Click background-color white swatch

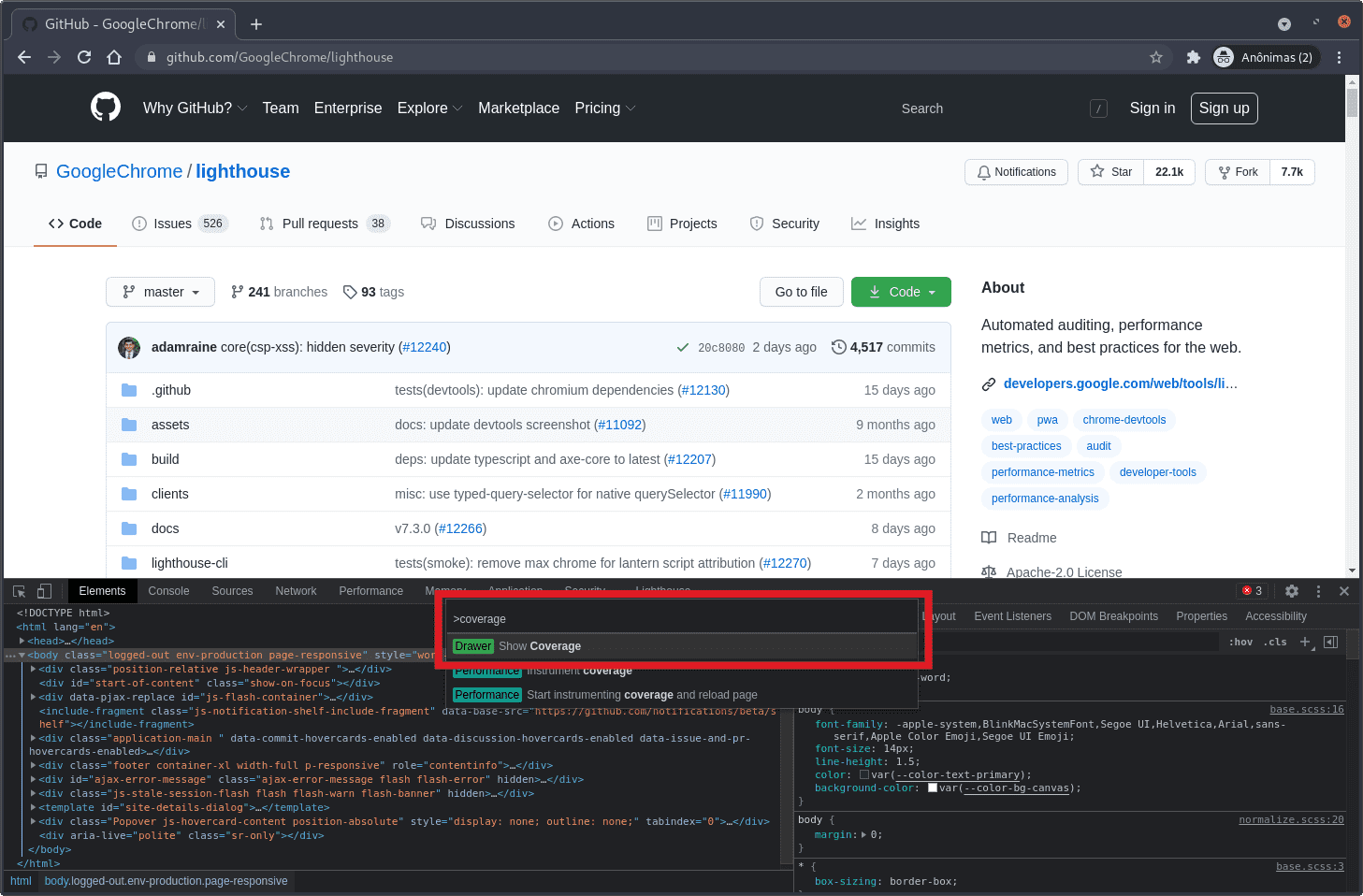click(933, 788)
